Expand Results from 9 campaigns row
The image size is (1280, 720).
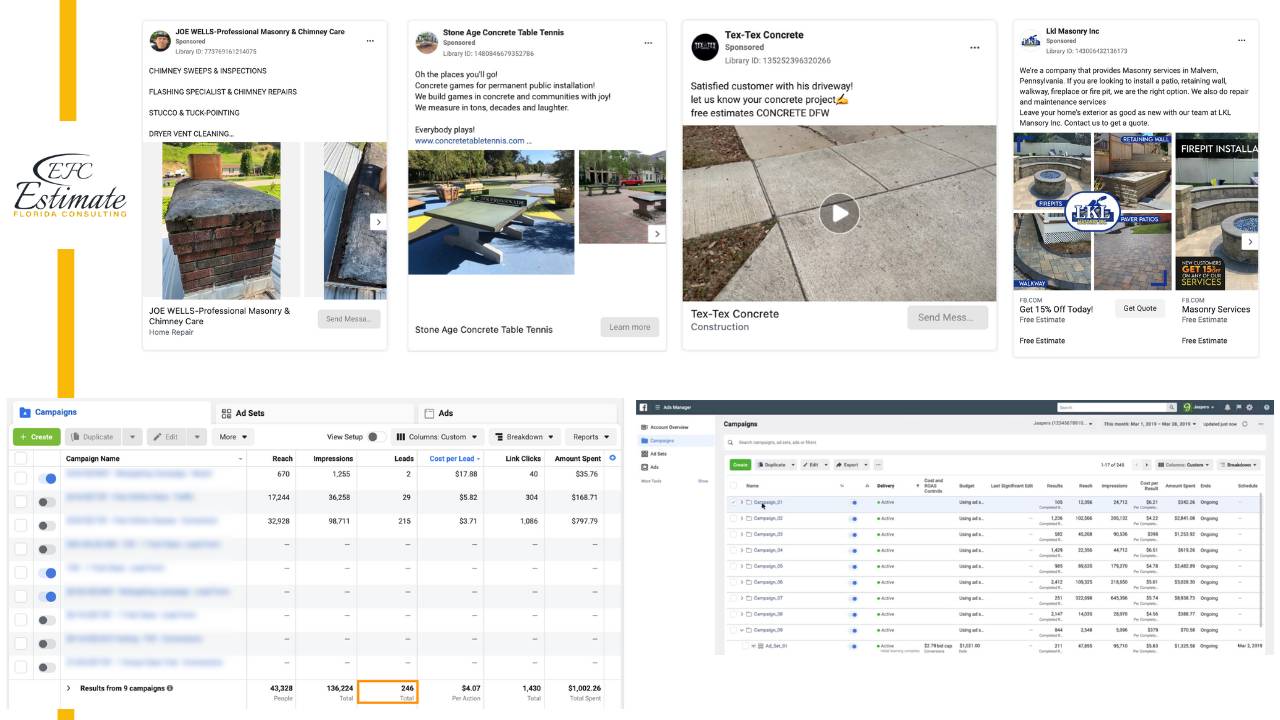(x=69, y=688)
